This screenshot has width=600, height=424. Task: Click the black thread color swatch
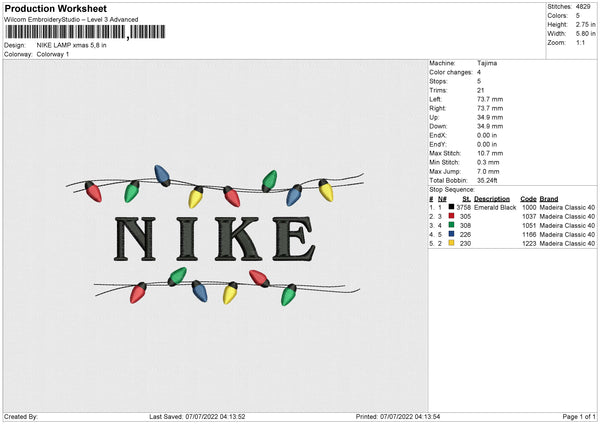(452, 207)
